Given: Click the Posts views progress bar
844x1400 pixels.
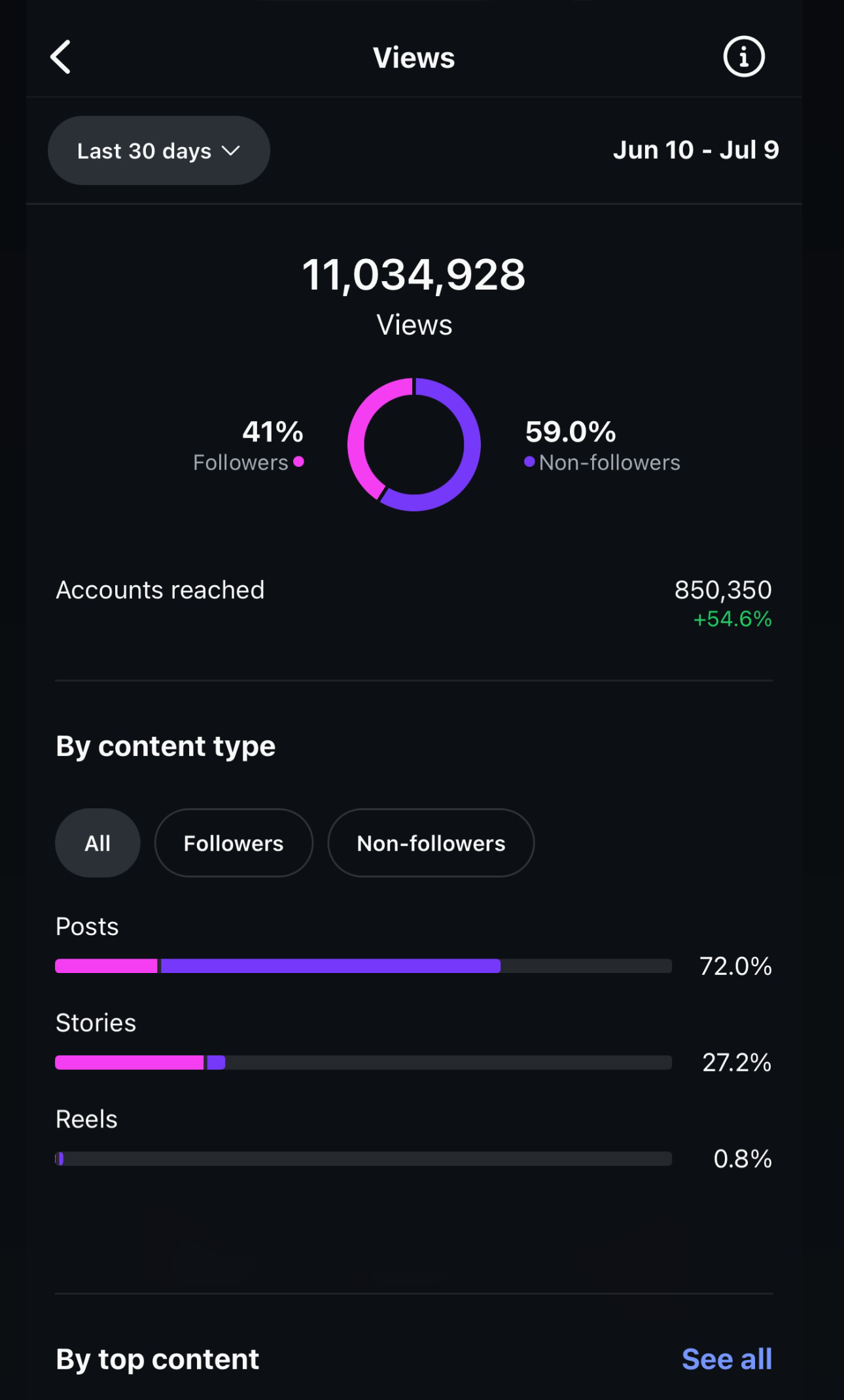Looking at the screenshot, I should coord(363,966).
